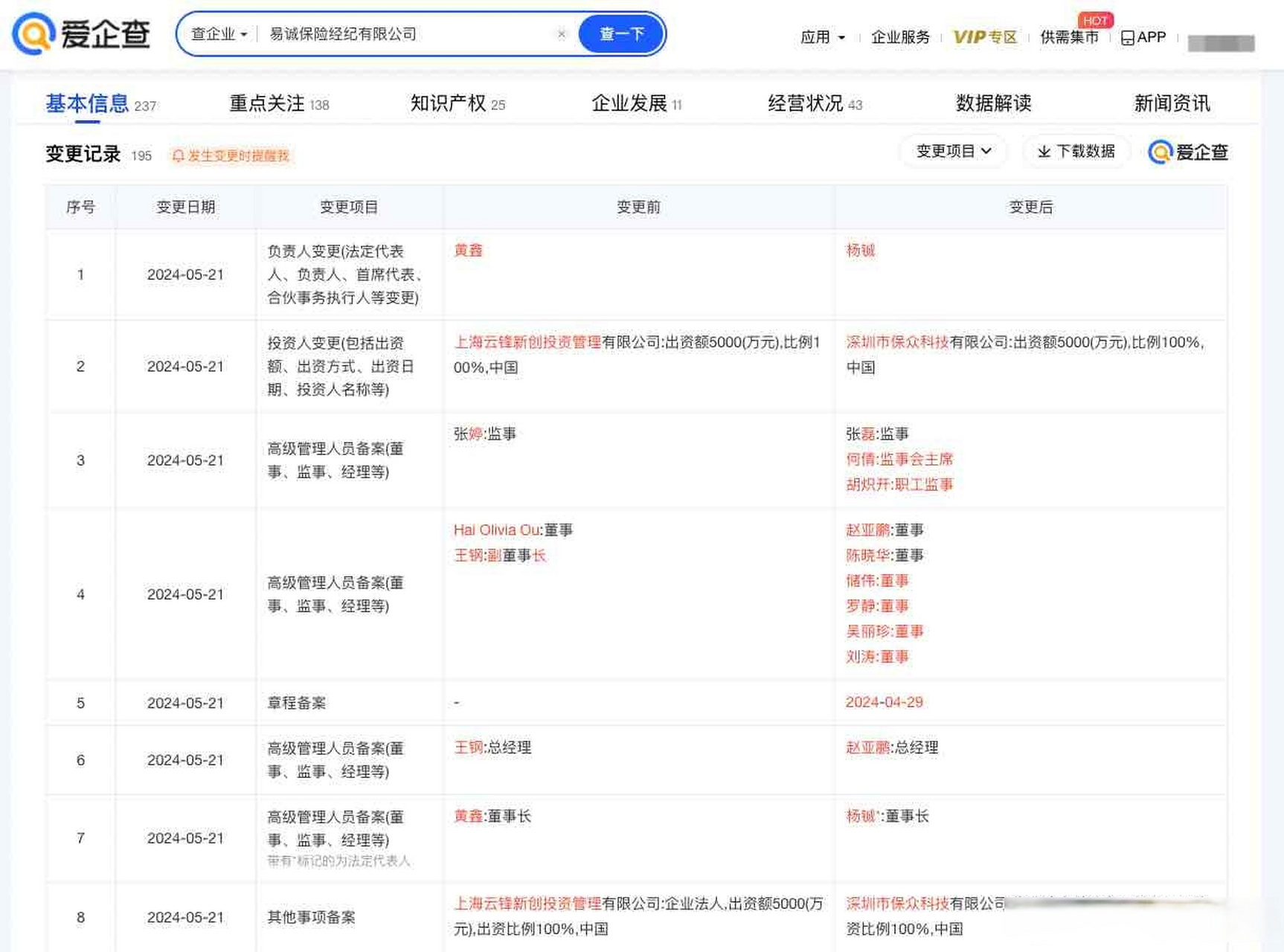
Task: Click the 变更记录 section title
Action: 83,154
